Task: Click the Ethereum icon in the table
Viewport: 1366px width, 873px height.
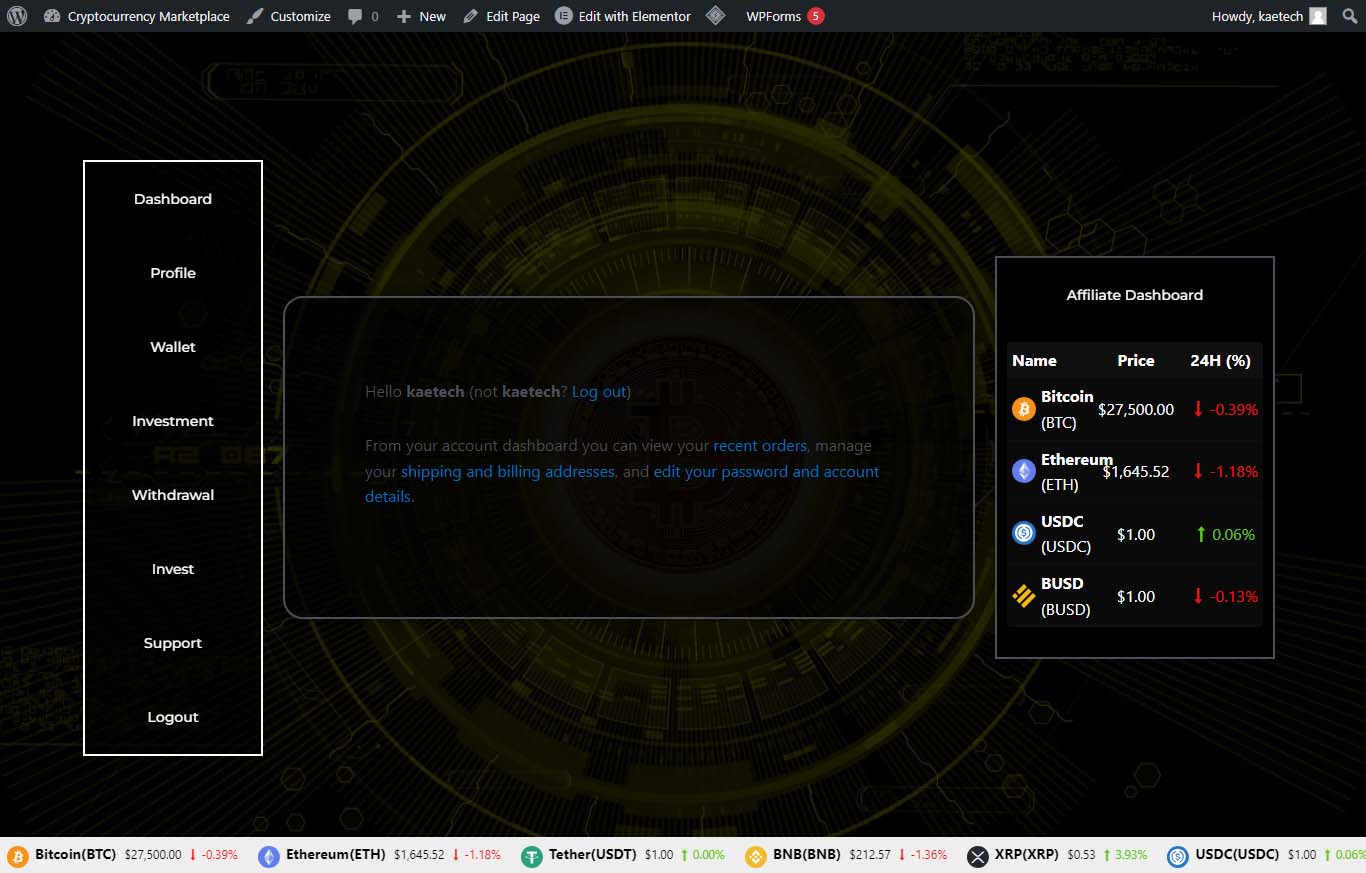Action: (1024, 471)
